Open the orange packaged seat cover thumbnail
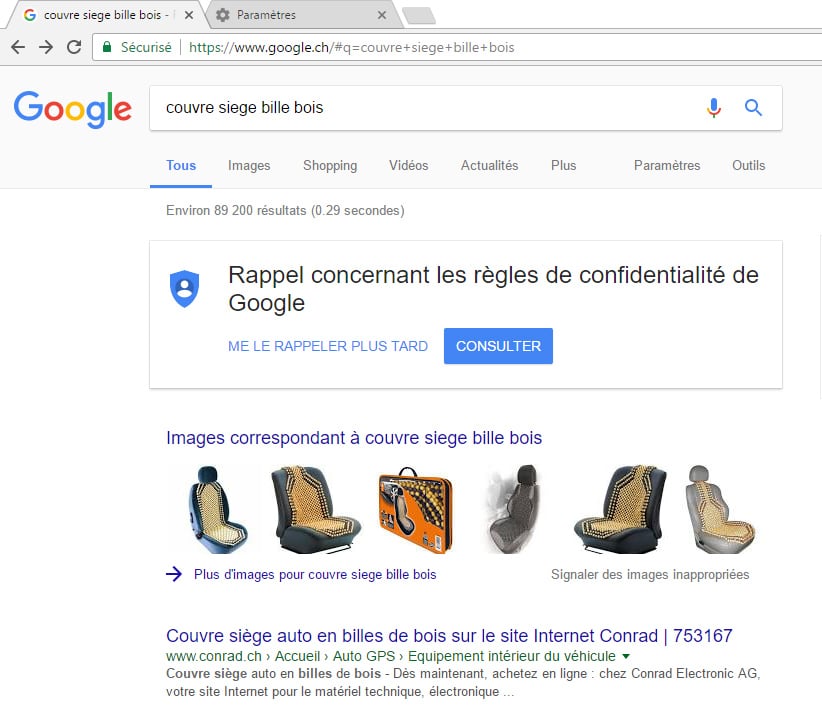The image size is (822, 714). point(416,510)
